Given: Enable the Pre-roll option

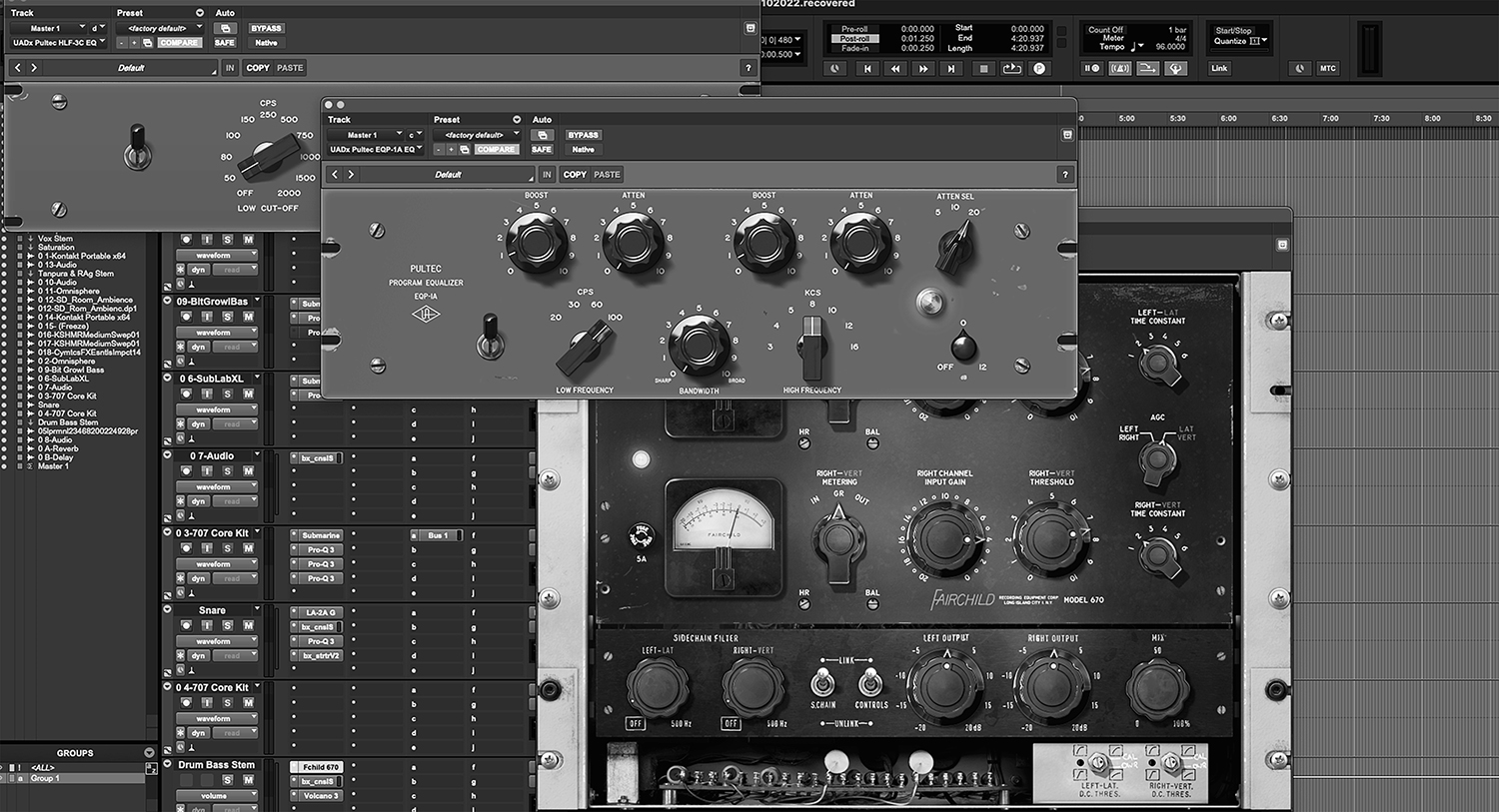Looking at the screenshot, I should (854, 29).
